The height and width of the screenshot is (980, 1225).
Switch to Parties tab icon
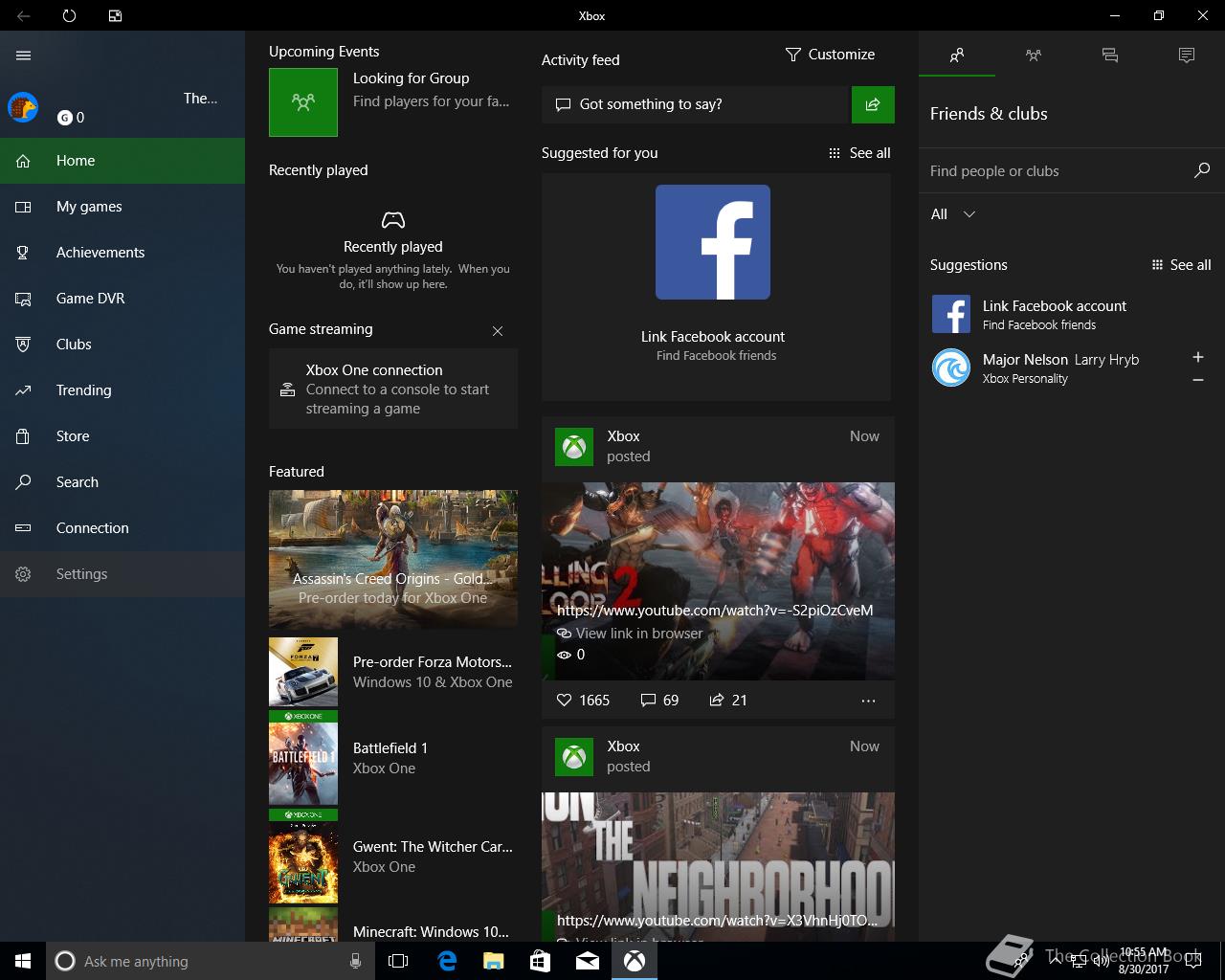(x=1034, y=56)
